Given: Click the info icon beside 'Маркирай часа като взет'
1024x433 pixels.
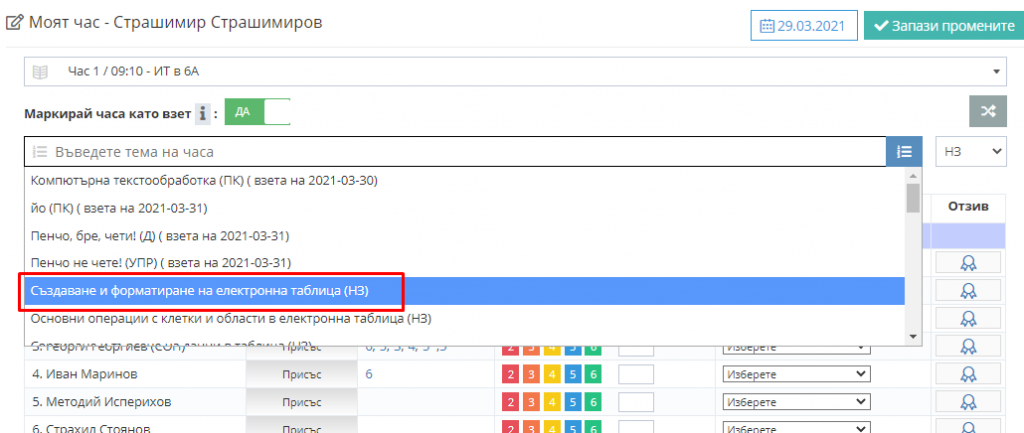Looking at the screenshot, I should pyautogui.click(x=203, y=114).
